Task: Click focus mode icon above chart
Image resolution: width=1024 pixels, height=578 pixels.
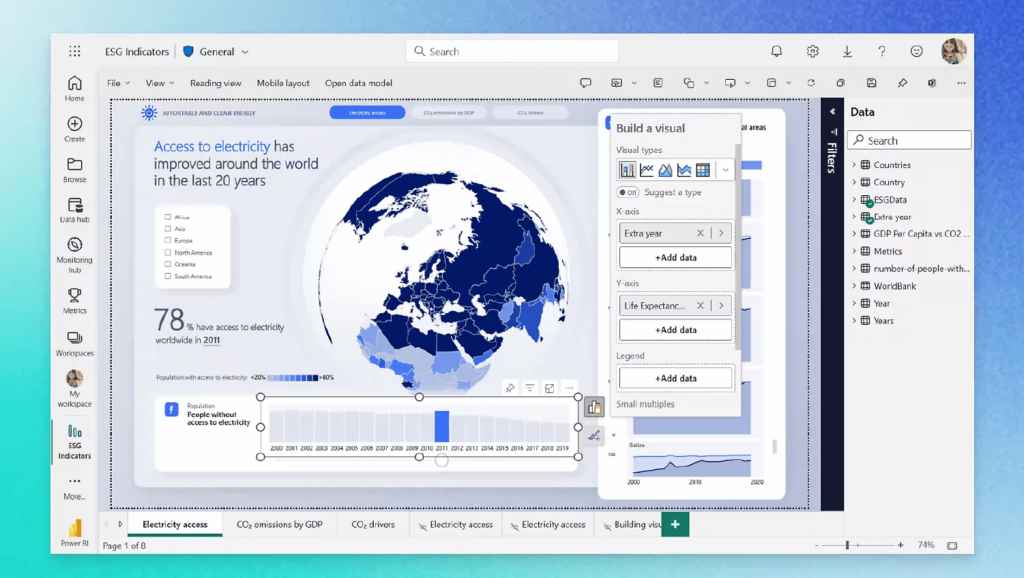Action: point(549,388)
